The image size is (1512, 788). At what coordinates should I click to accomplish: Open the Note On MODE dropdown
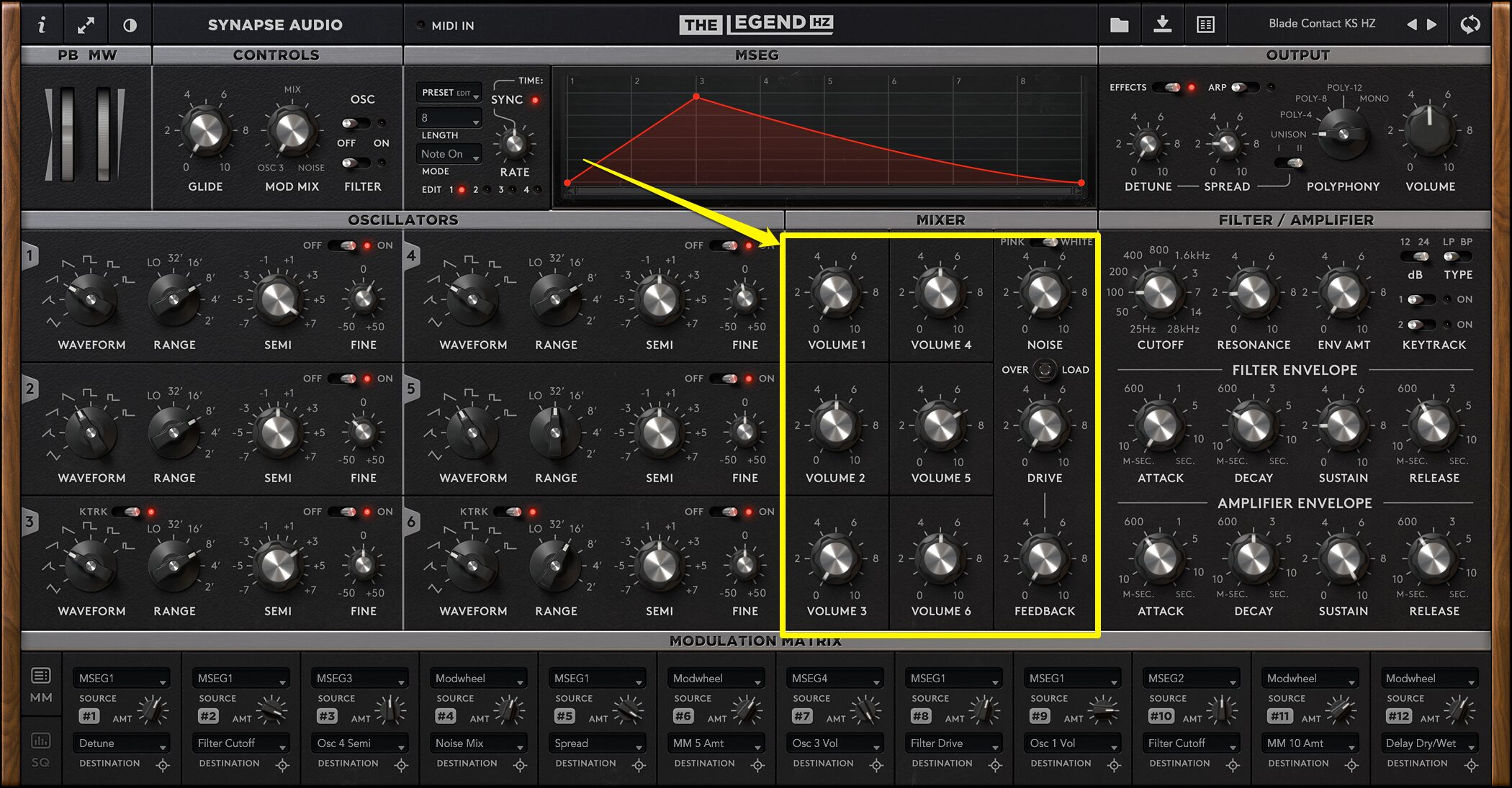pyautogui.click(x=449, y=154)
